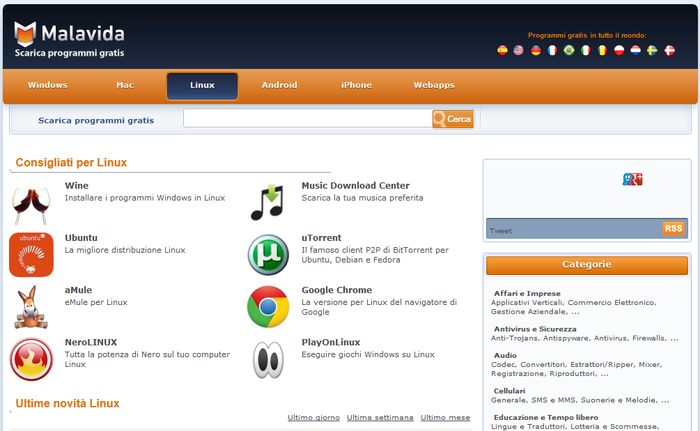Pick the Italian flag icon
The height and width of the screenshot is (431, 700).
586,50
